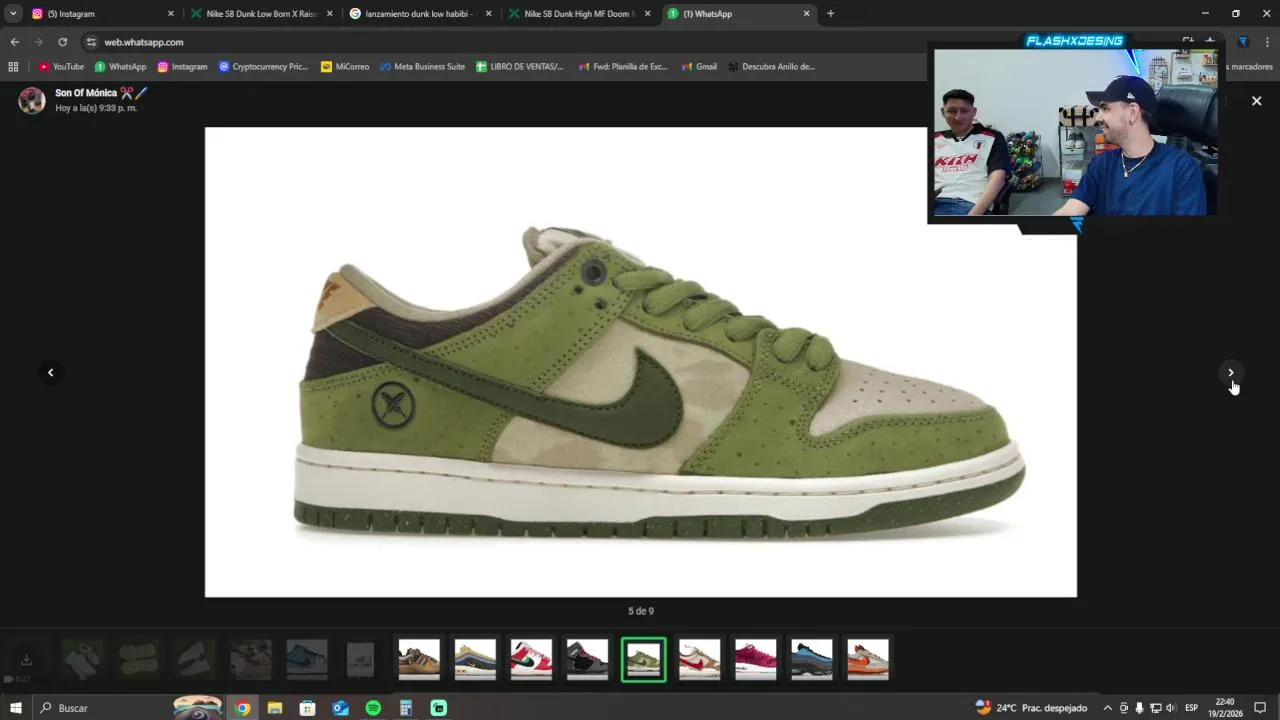Switch to lanzamiento dunk low habibi tab
The image size is (1280, 720).
(420, 14)
